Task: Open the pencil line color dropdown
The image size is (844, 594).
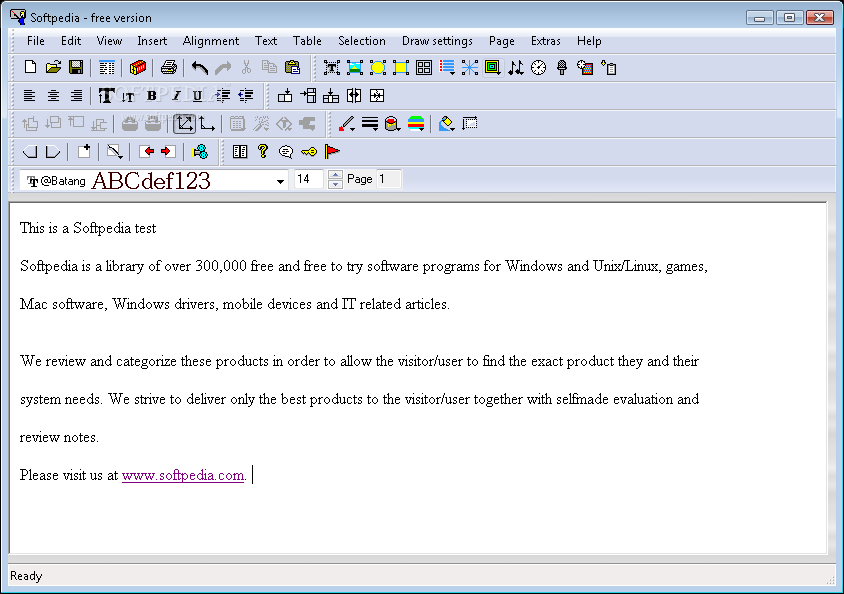Action: pyautogui.click(x=347, y=124)
